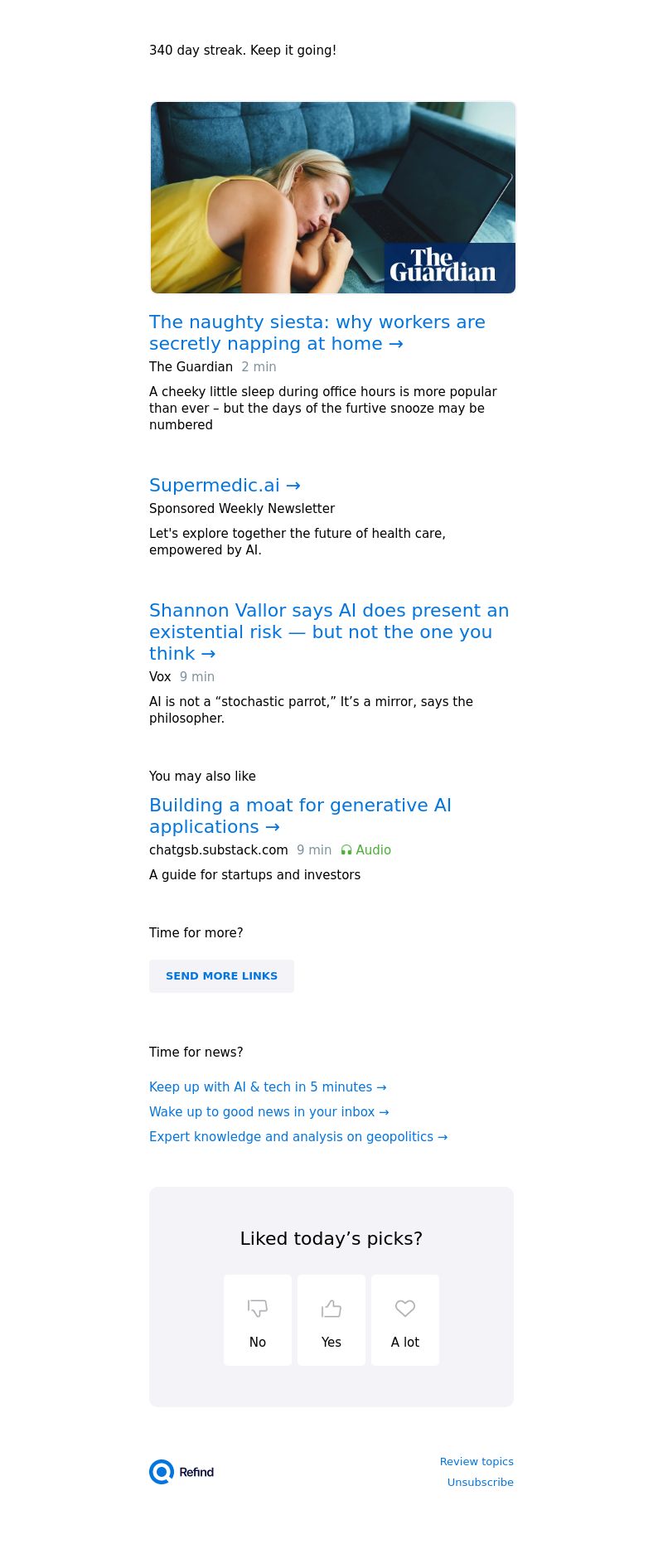
Task: Click the green Audio headphones icon
Action: tap(346, 850)
